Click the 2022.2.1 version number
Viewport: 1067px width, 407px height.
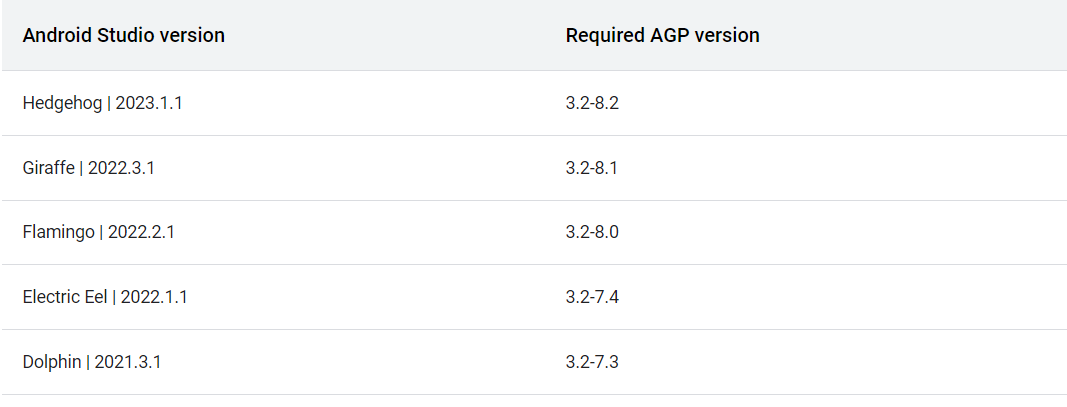(x=142, y=232)
